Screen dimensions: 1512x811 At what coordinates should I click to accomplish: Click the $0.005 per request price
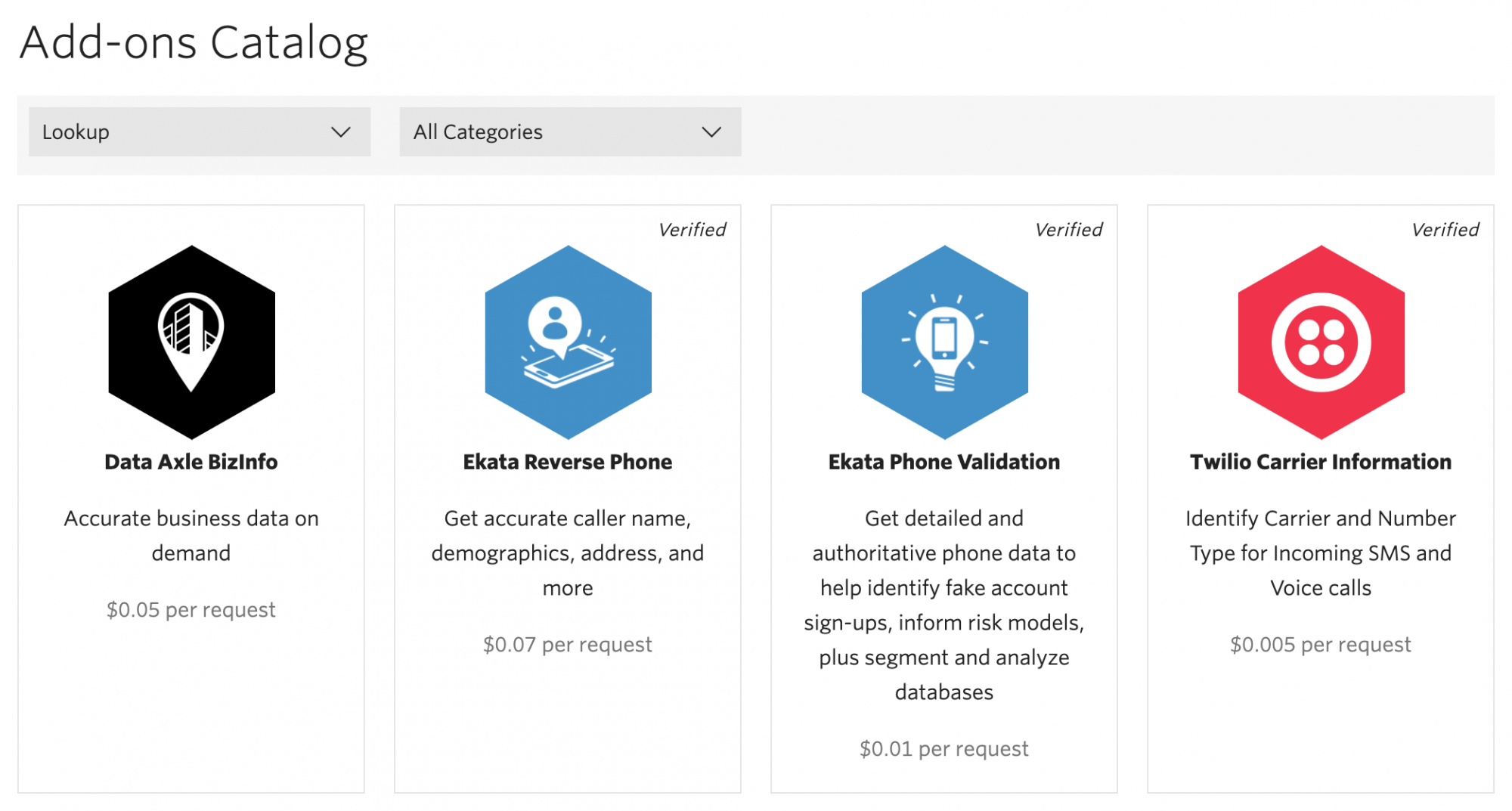(x=1321, y=645)
